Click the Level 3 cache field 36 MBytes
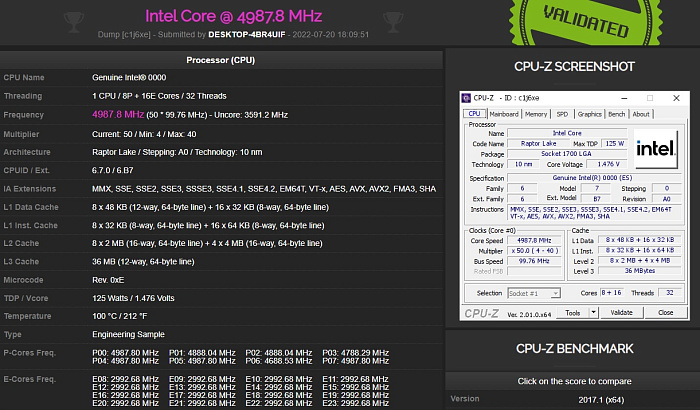This screenshot has height=410, width=700. (639, 271)
